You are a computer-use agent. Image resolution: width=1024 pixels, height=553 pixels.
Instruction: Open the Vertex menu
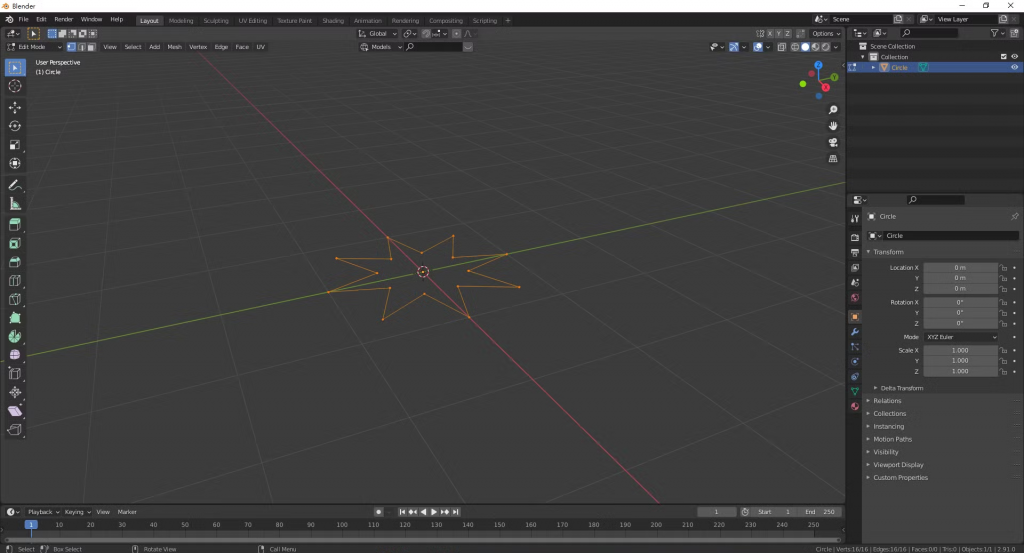(198, 47)
